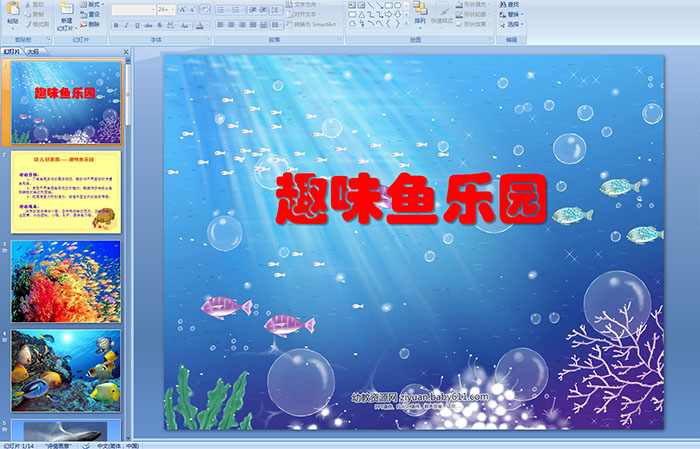Toggle strikethrough (abc) formatting
The height and width of the screenshot is (449, 700).
pyautogui.click(x=149, y=25)
